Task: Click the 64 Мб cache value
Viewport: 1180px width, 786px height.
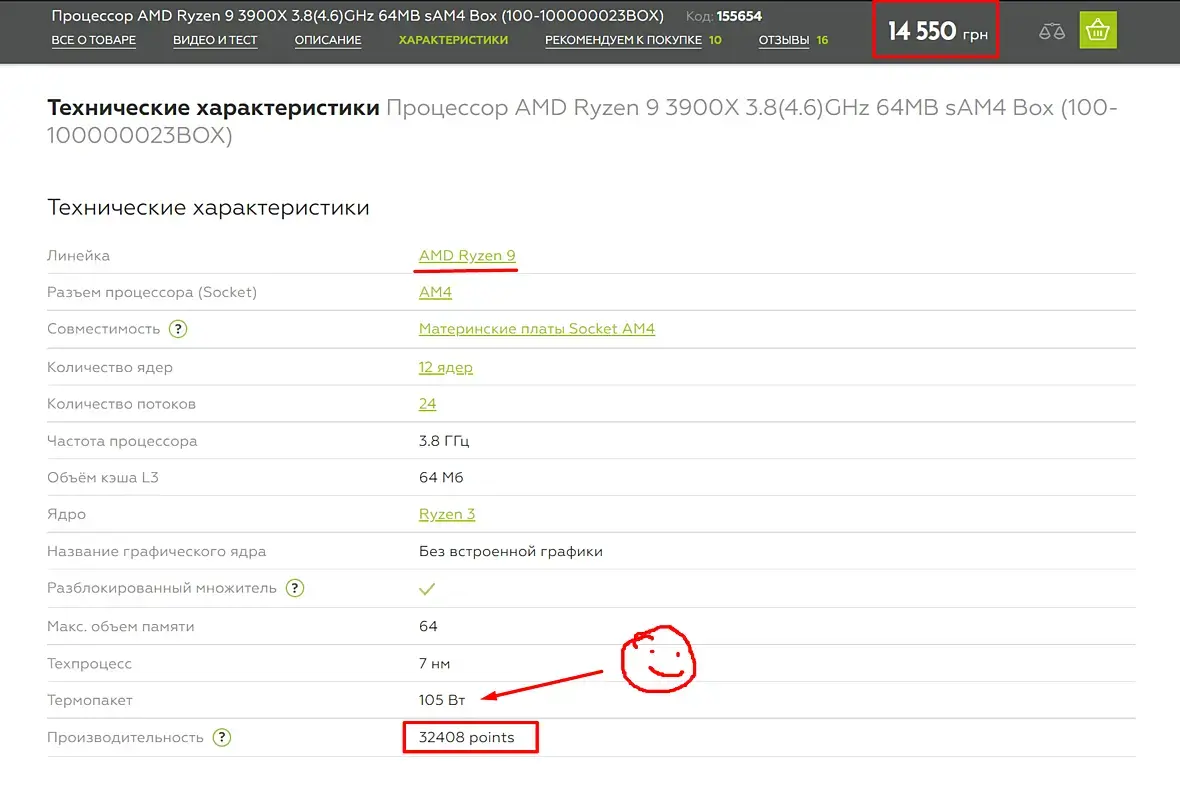Action: click(441, 477)
